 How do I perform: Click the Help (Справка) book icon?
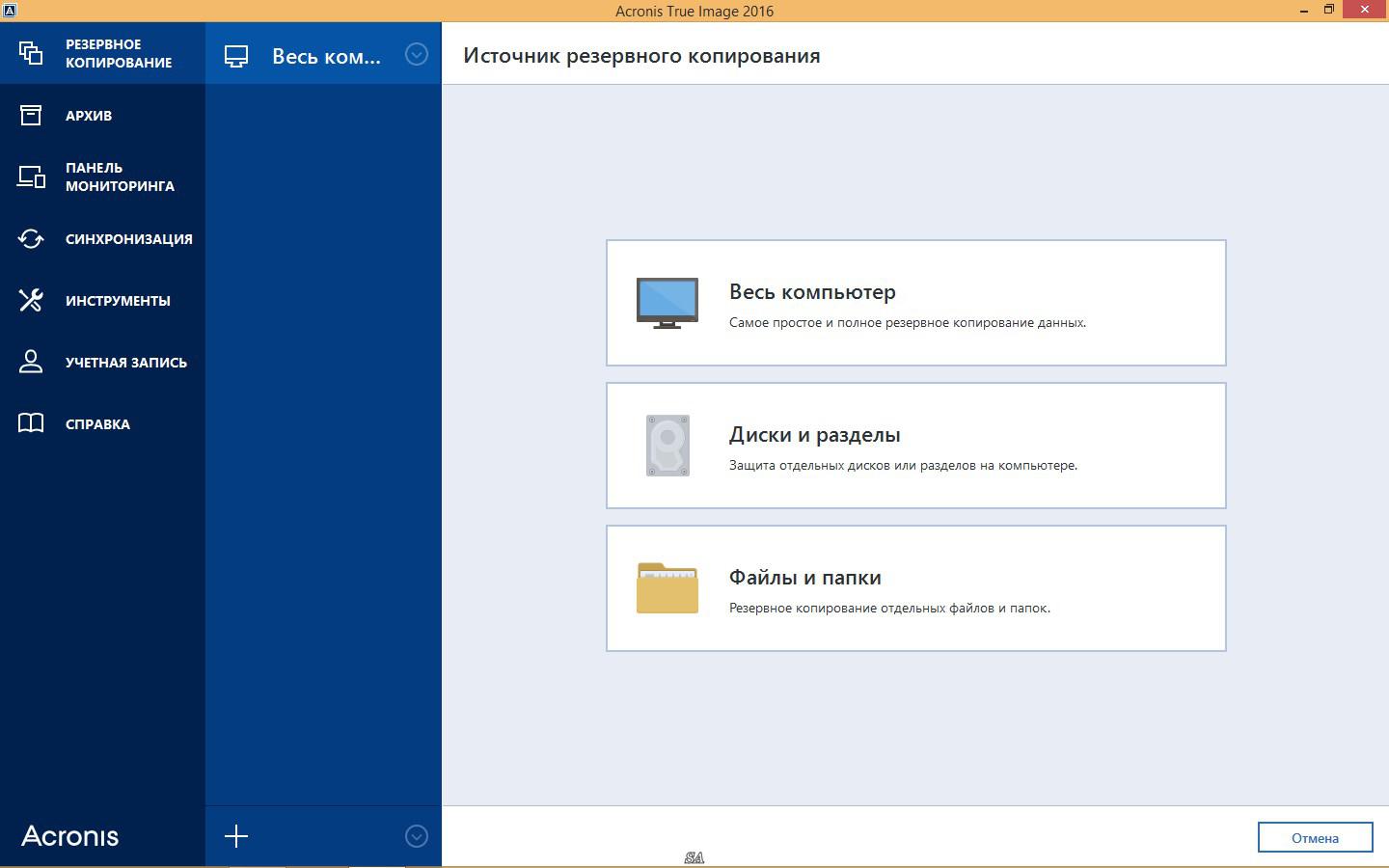[31, 423]
